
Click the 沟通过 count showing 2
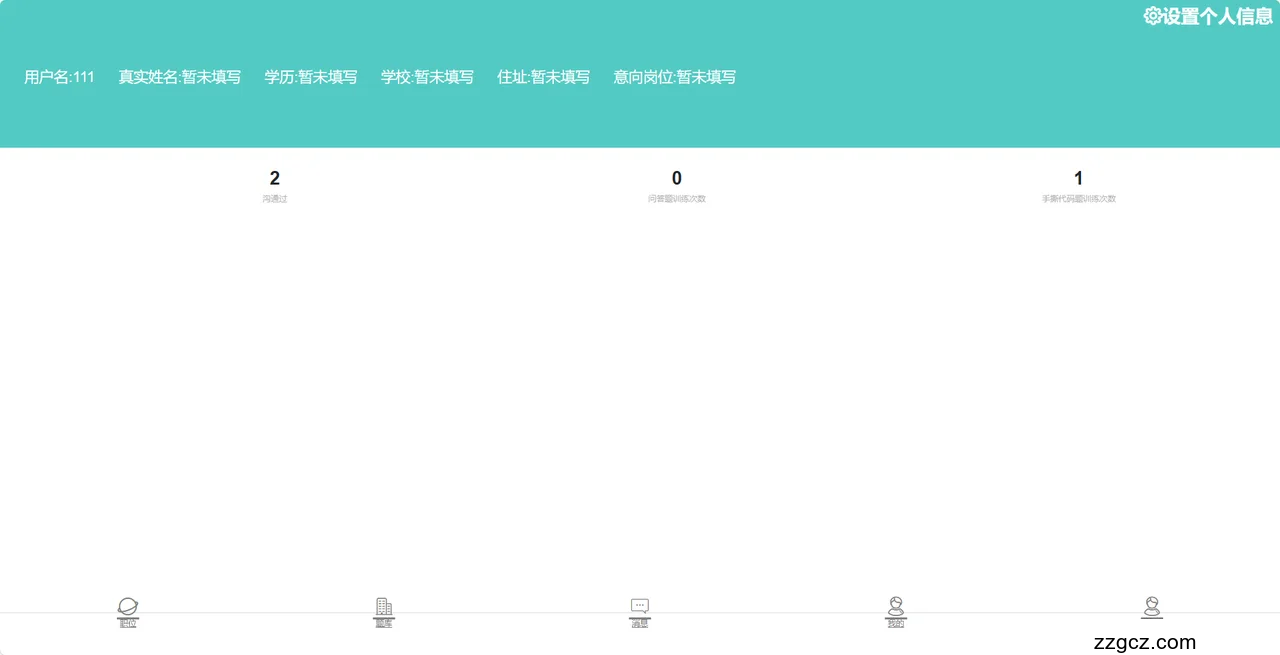click(x=275, y=179)
